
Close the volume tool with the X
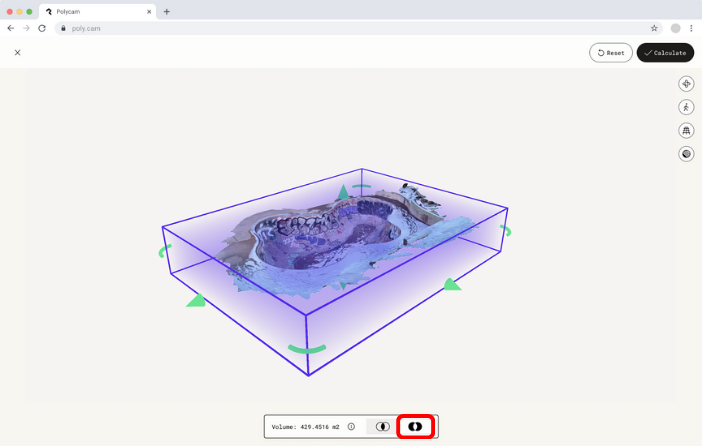(17, 52)
